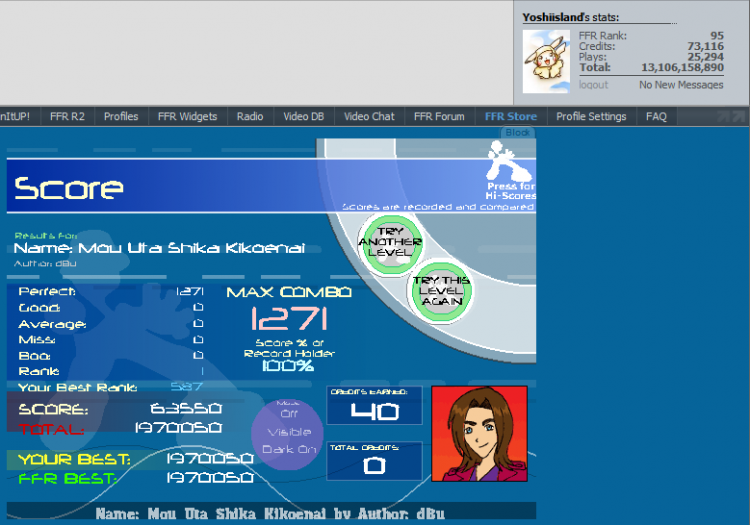750x525 pixels.
Task: Open the Profile Settings tab
Action: click(x=591, y=116)
